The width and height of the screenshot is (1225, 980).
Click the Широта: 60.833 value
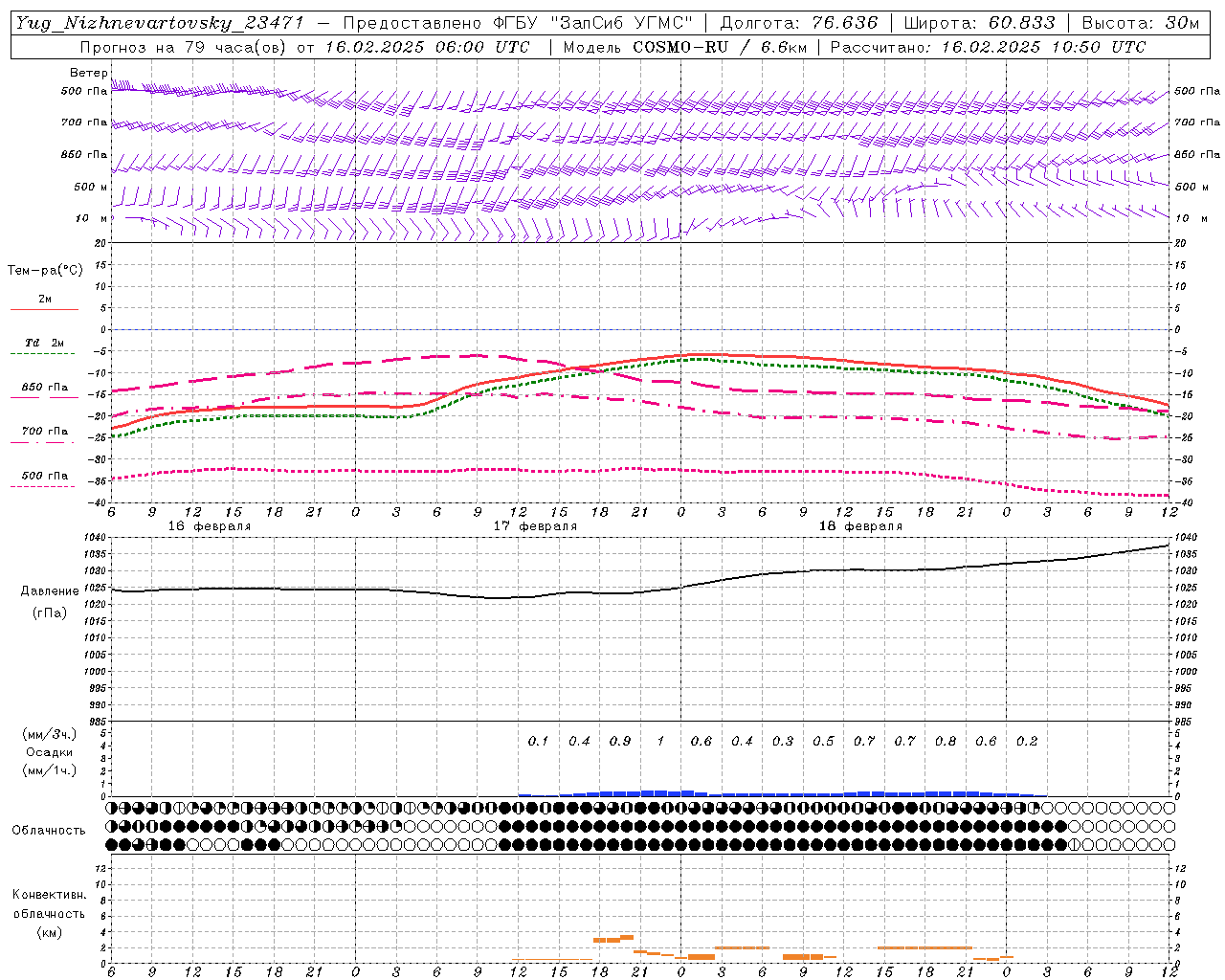coord(980,23)
